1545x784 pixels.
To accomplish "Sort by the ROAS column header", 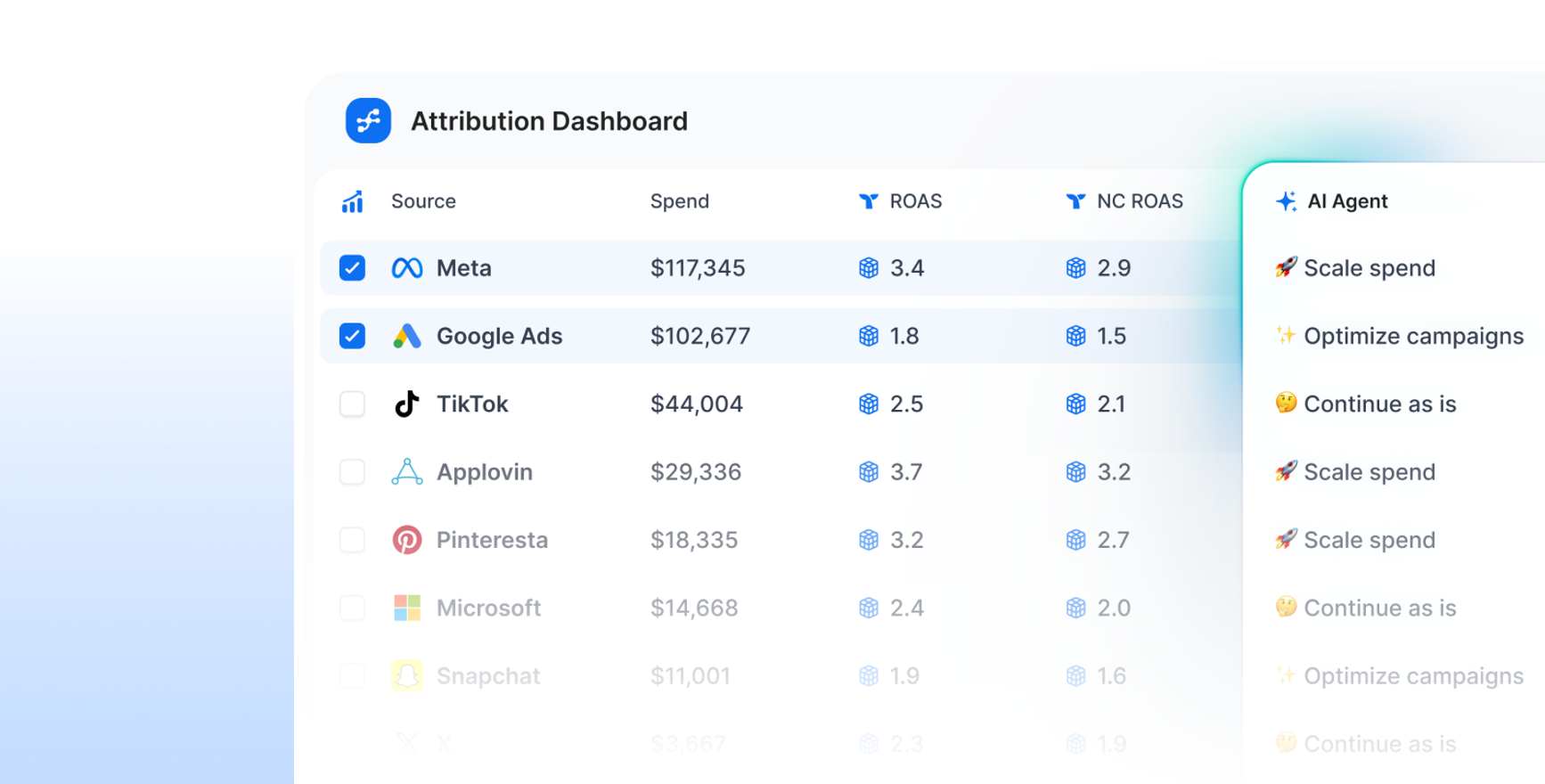I will click(x=916, y=201).
